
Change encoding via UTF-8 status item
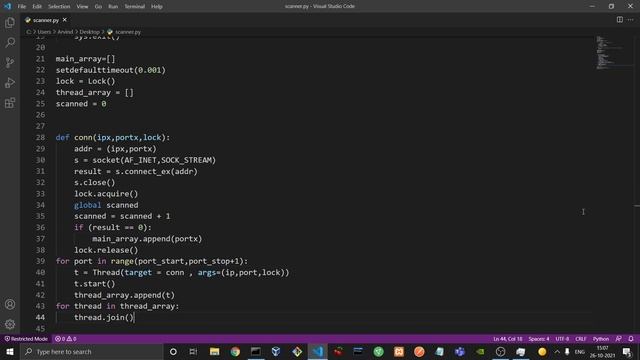[x=562, y=339]
